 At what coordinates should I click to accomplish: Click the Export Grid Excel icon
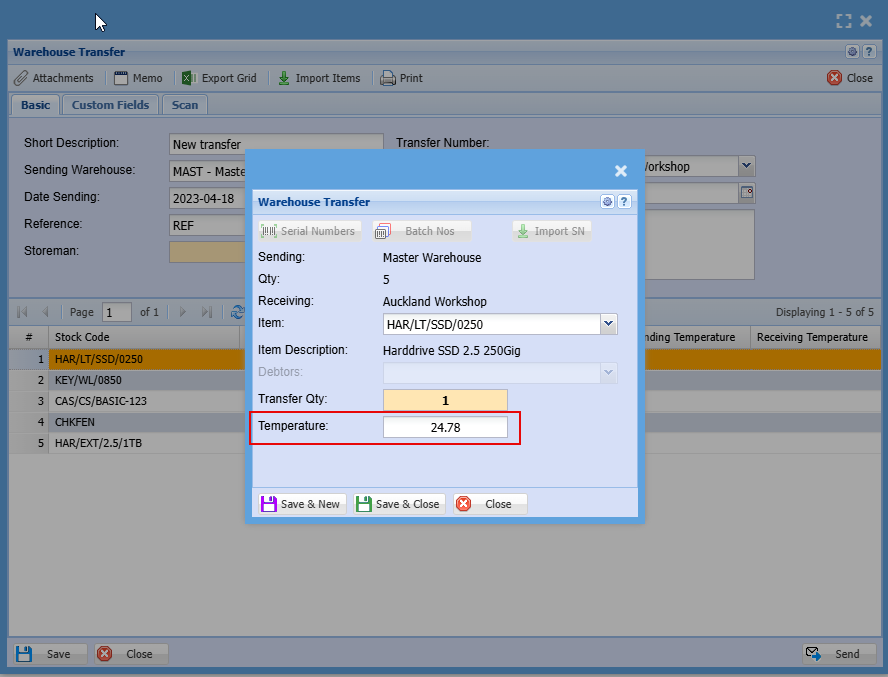coord(187,78)
